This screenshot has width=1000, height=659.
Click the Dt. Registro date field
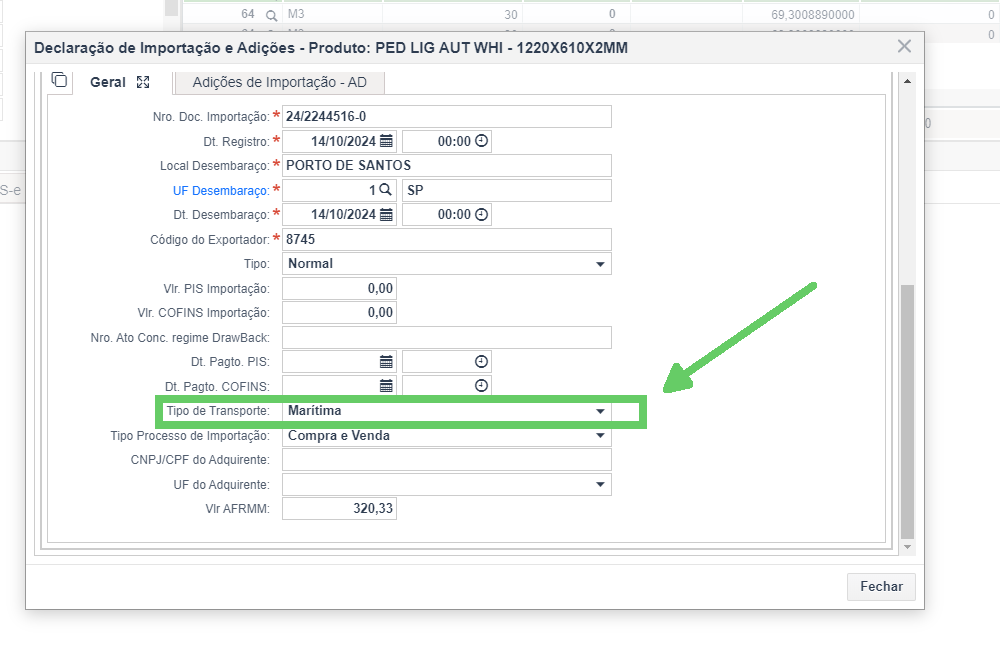click(x=339, y=141)
